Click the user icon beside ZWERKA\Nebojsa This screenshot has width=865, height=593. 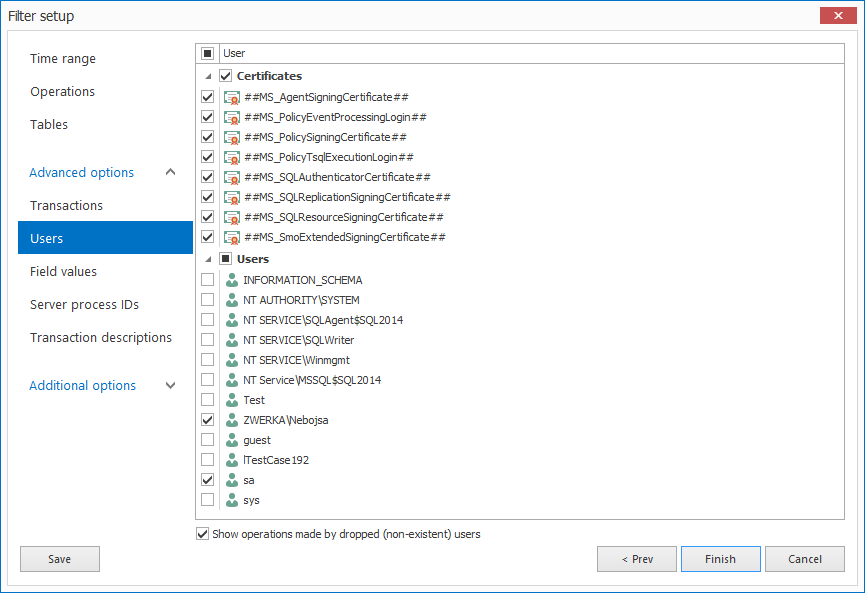230,419
